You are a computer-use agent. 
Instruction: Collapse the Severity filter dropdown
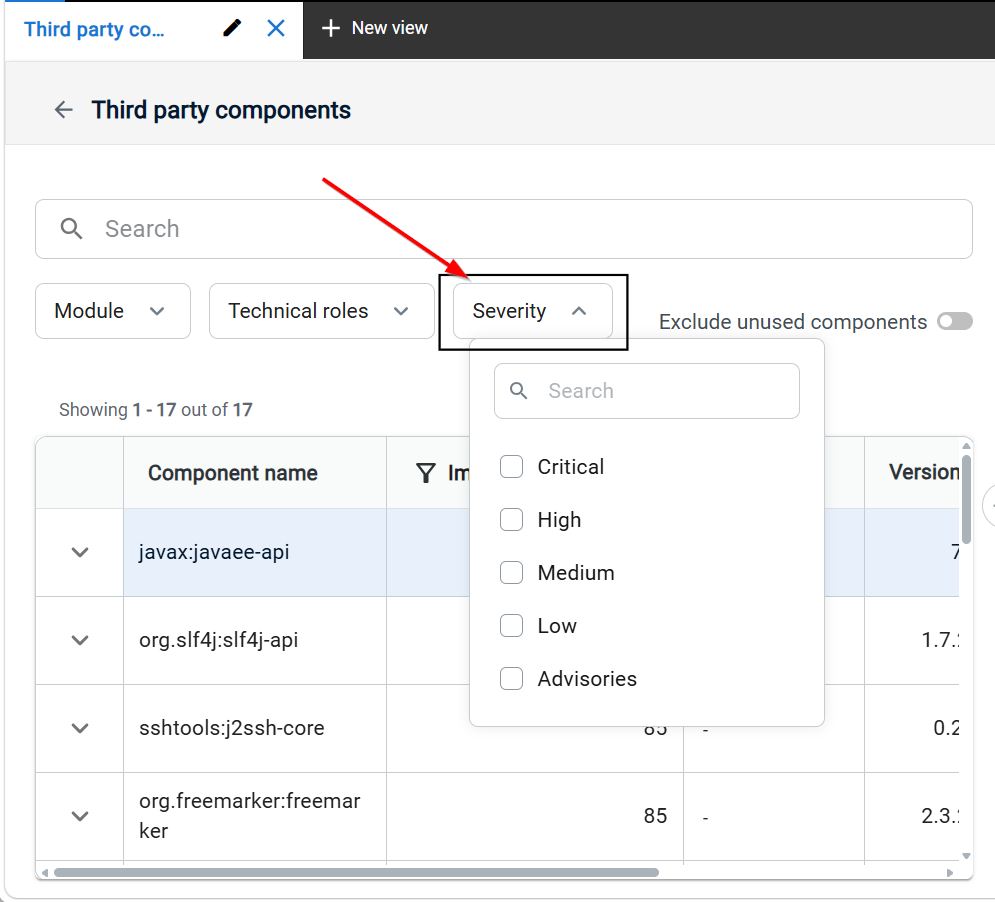532,311
